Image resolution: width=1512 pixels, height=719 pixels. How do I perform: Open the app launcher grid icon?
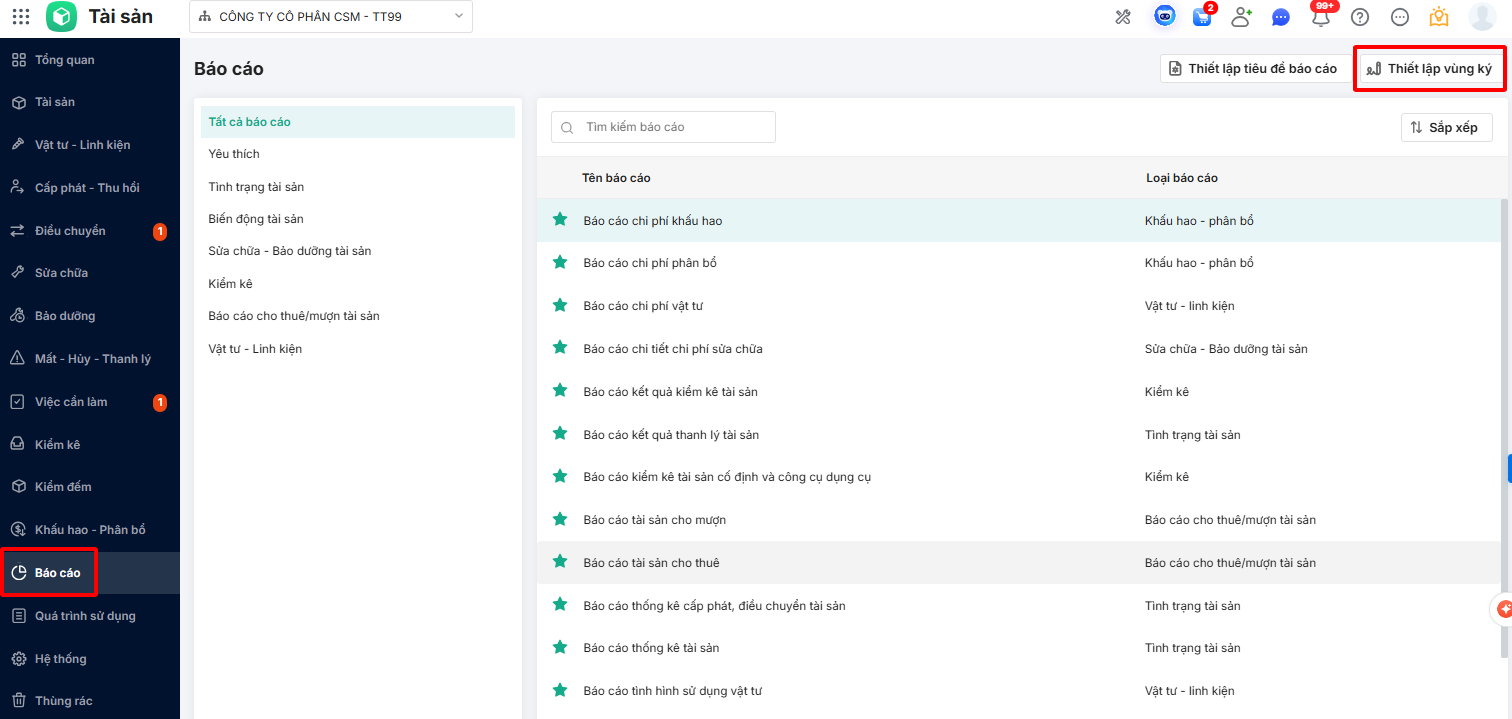[21, 17]
